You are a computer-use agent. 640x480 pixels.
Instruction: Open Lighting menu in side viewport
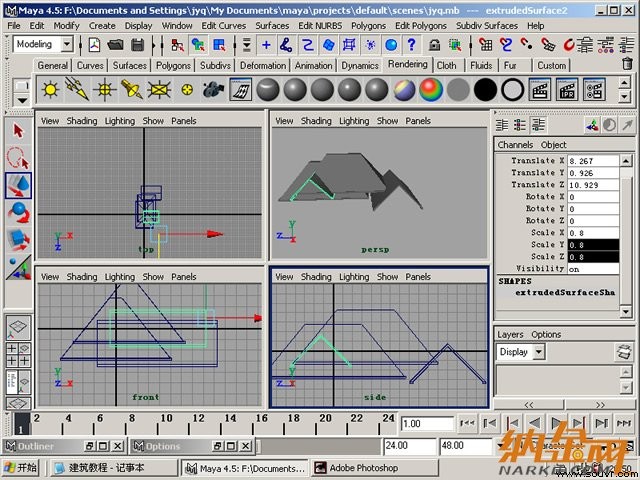pyautogui.click(x=354, y=277)
